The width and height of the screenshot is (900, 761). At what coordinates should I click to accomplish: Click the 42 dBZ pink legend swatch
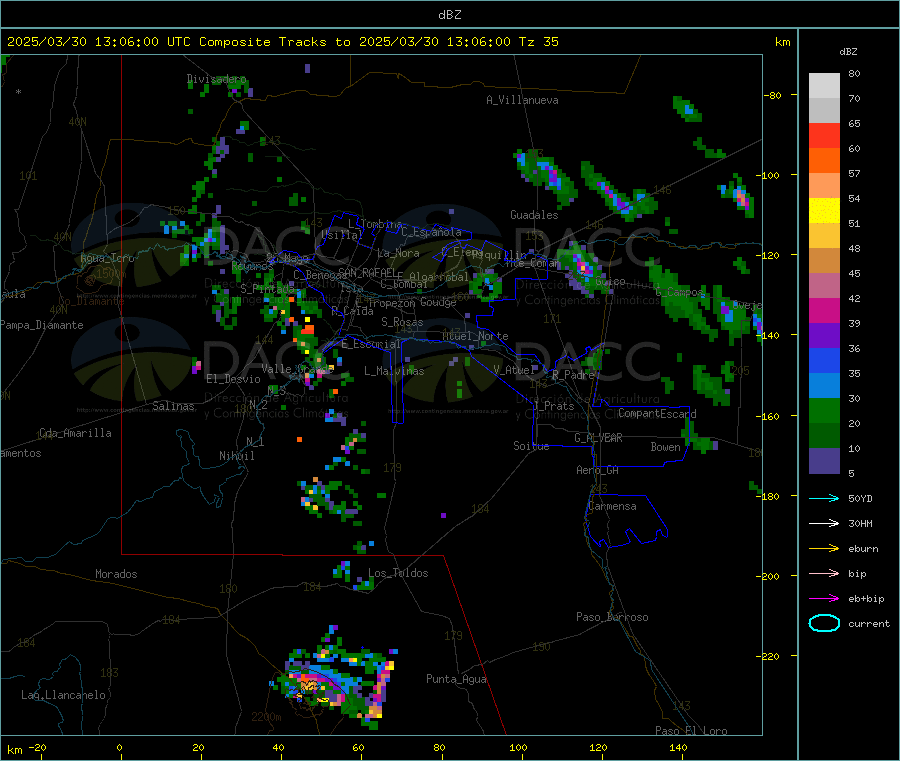[824, 286]
